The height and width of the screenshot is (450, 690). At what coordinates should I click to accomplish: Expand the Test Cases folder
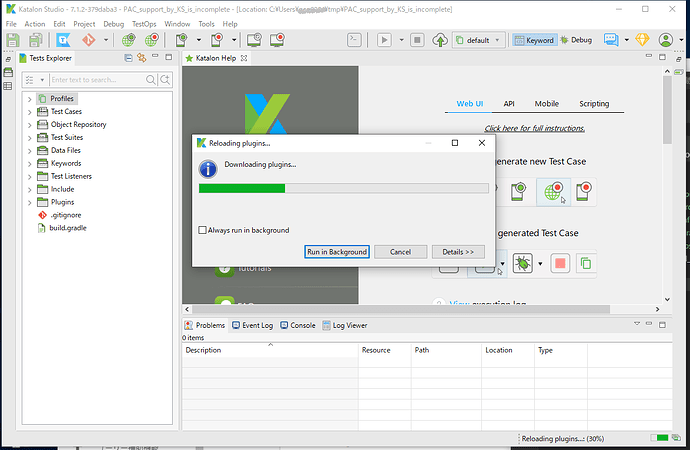pos(29,112)
